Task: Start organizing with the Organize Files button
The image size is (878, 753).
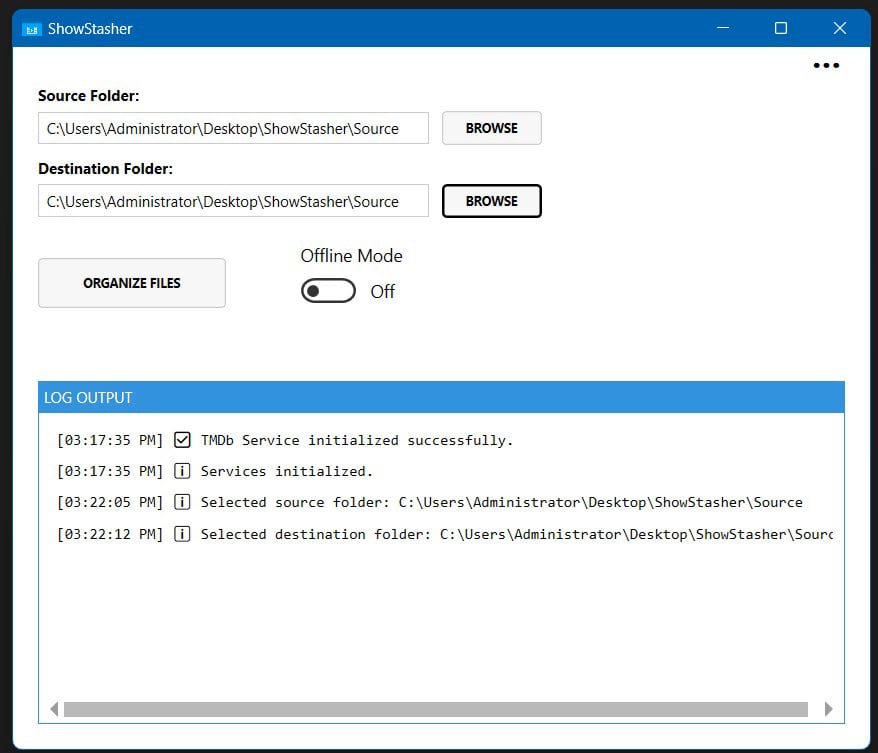Action: tap(132, 283)
